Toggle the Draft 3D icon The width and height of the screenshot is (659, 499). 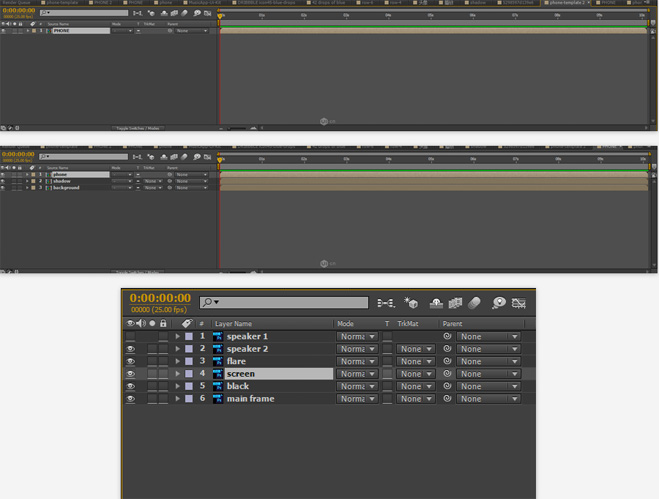coord(411,302)
